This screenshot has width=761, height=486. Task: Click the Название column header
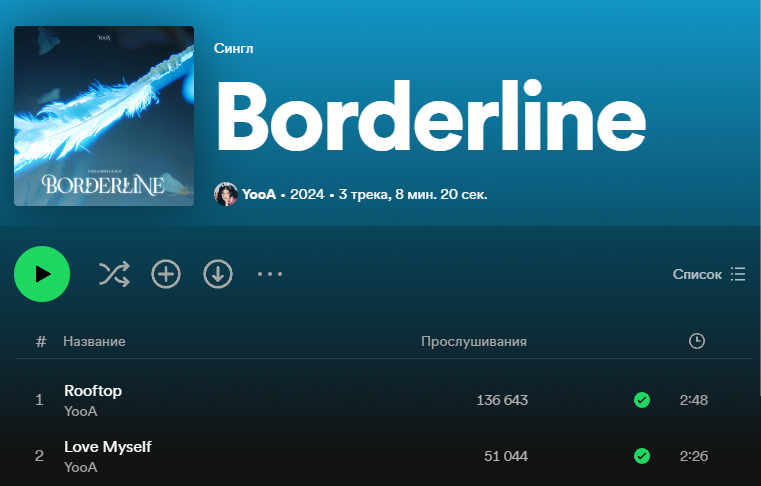(x=94, y=341)
